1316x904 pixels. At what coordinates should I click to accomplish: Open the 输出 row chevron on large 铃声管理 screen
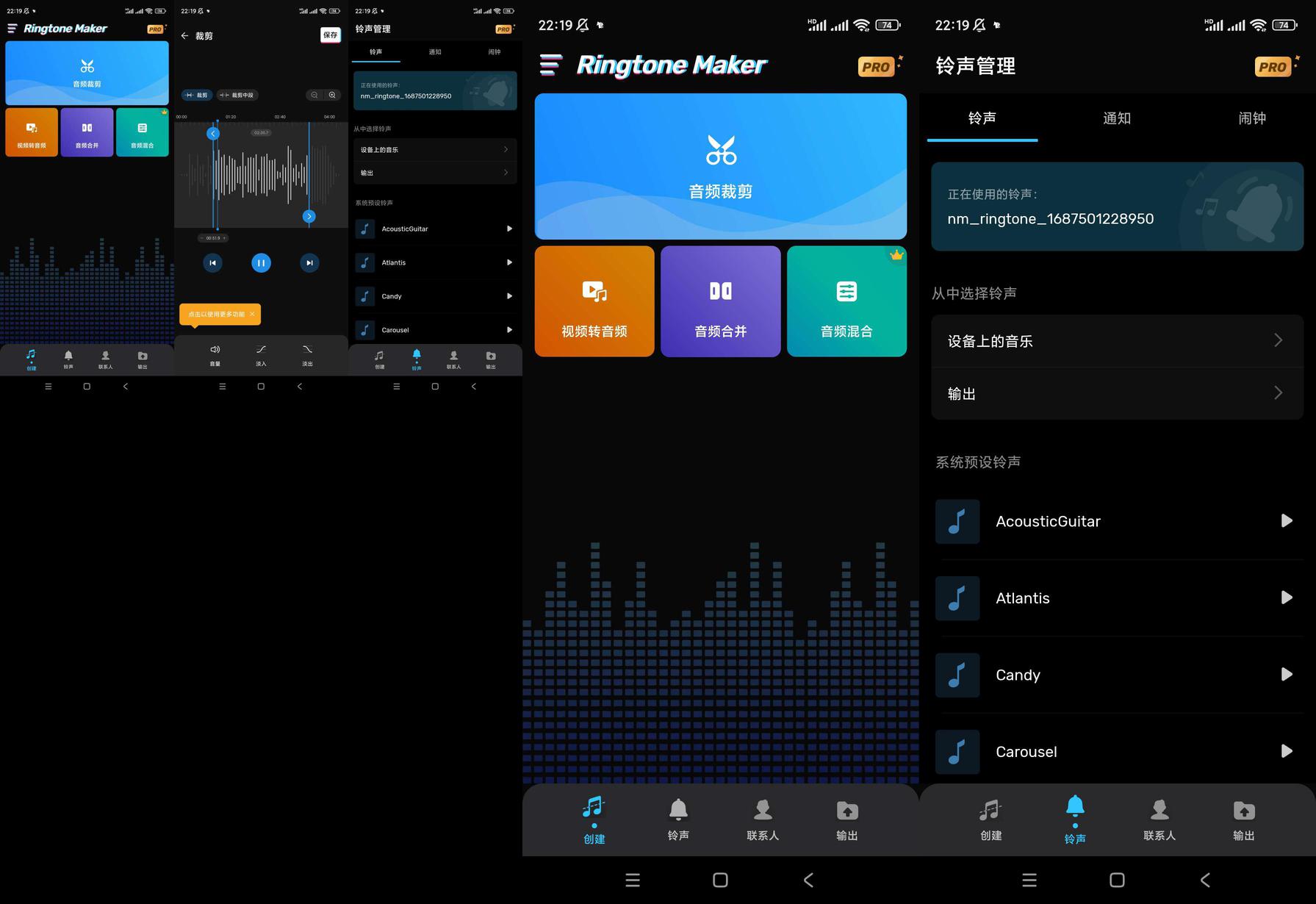1278,393
